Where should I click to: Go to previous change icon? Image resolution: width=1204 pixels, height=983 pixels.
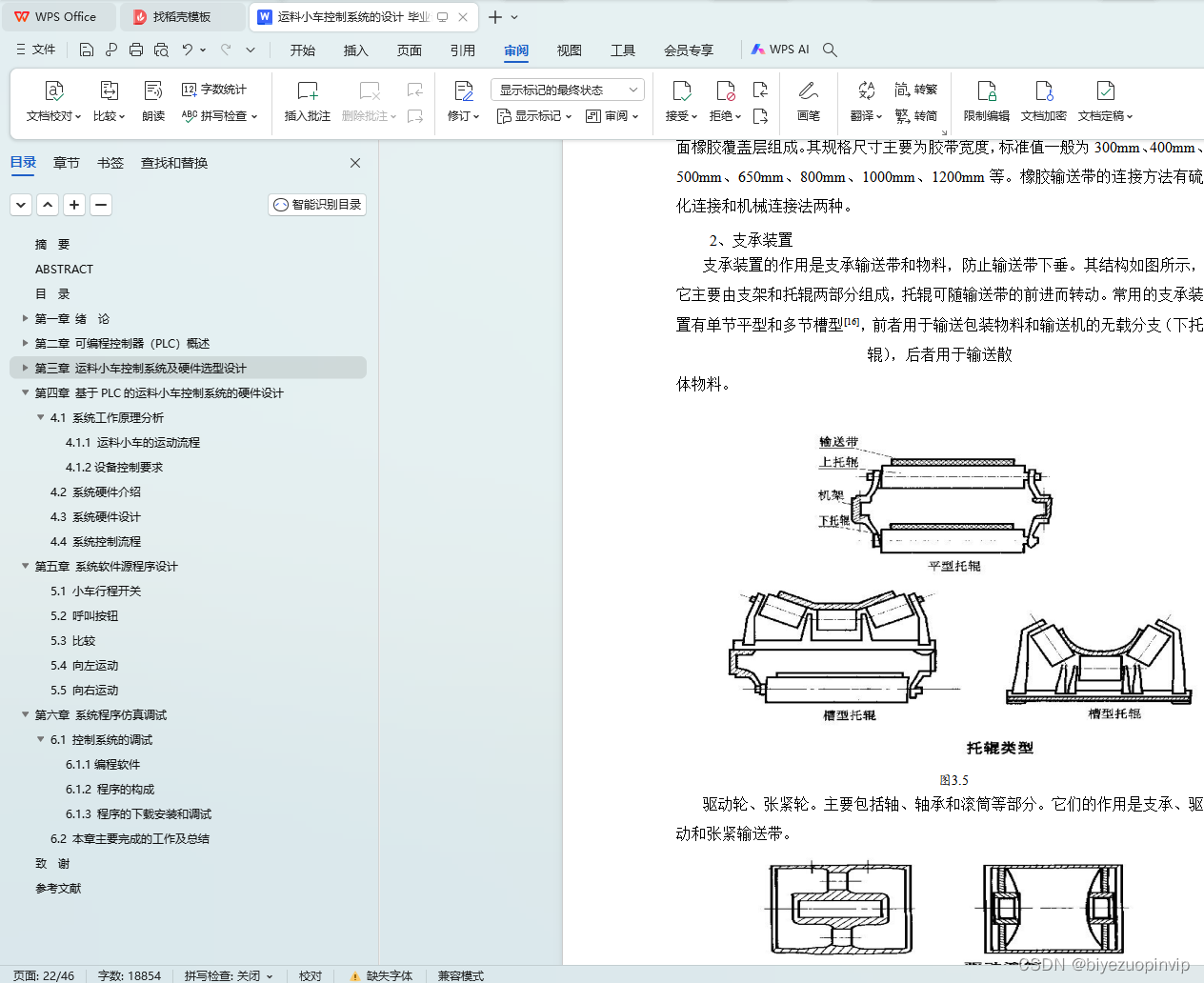760,90
